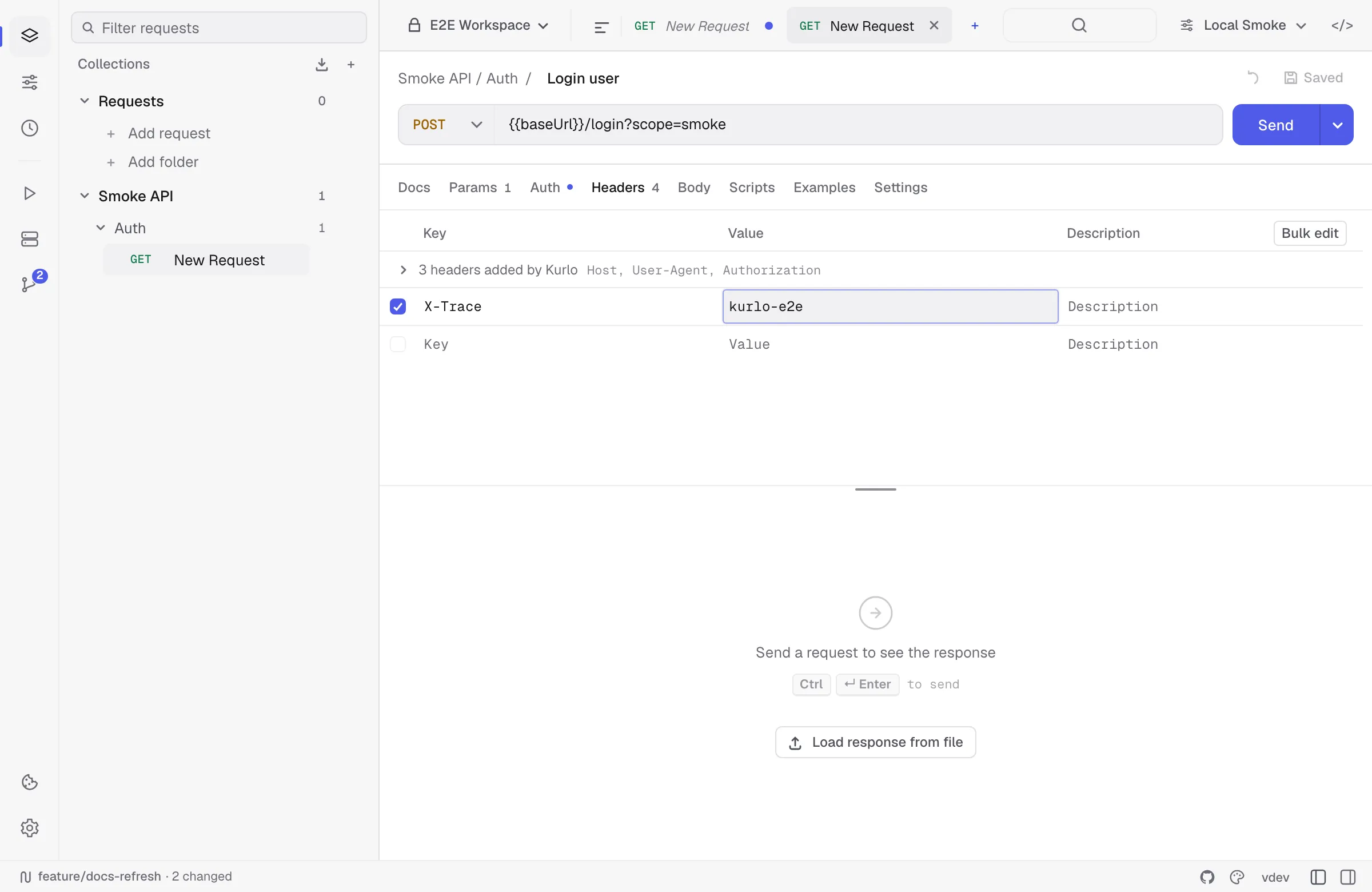Open the mock servers sidebar icon
This screenshot has height=892, width=1372.
coord(29,238)
